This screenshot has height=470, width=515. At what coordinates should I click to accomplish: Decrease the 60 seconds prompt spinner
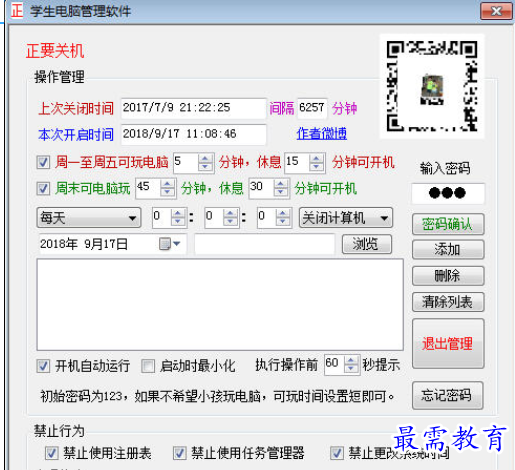[x=351, y=369]
